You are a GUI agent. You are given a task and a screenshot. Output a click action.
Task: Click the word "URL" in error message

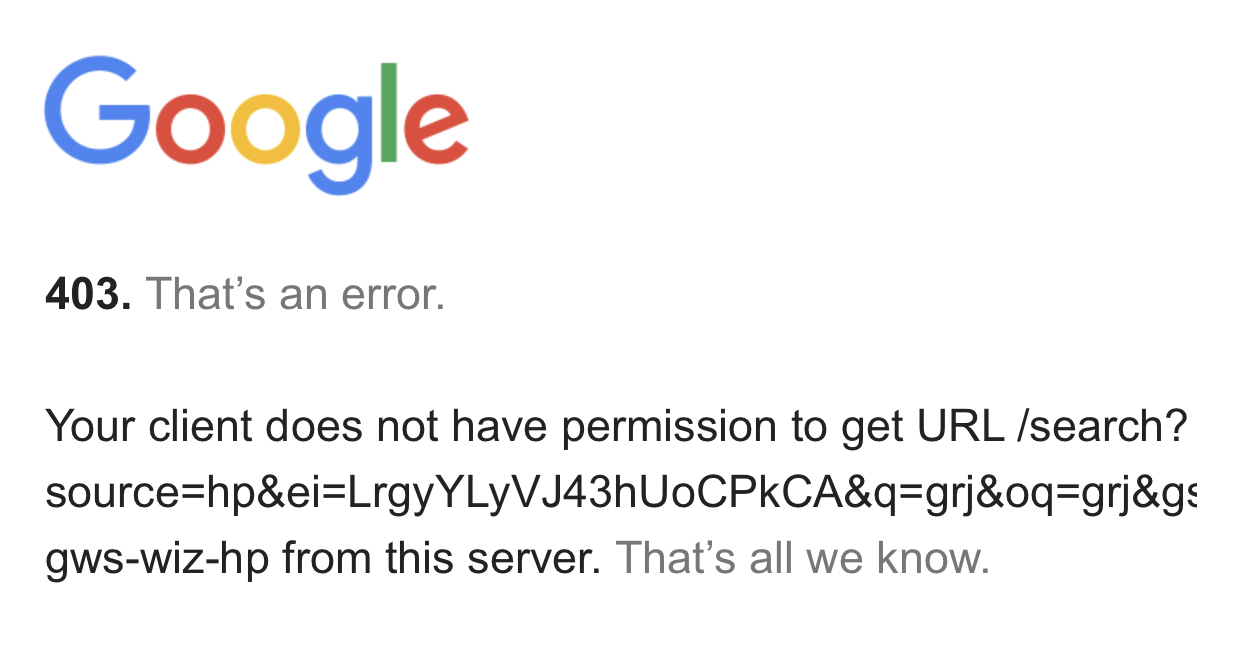[x=959, y=428]
